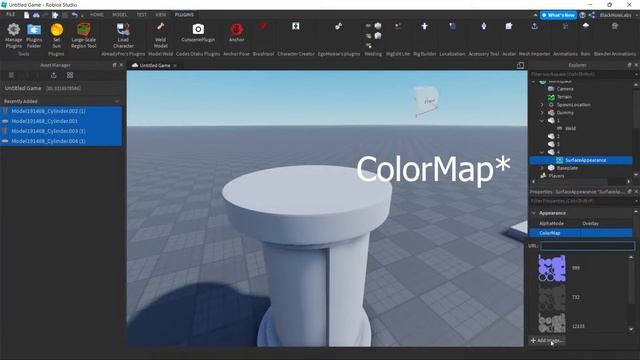Open the Animations plugin icon

coord(565,26)
